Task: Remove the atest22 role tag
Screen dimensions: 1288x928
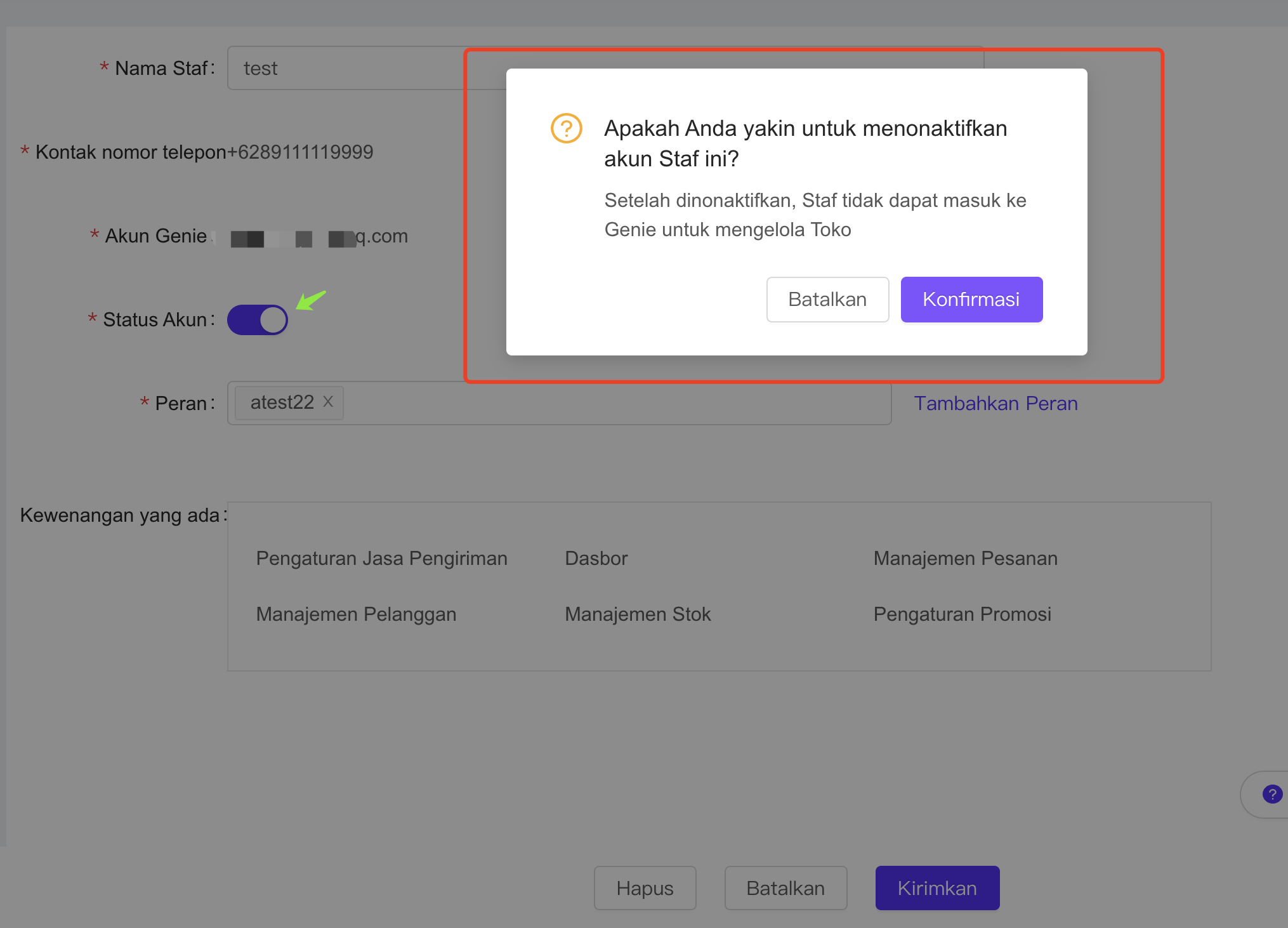Action: [x=328, y=402]
